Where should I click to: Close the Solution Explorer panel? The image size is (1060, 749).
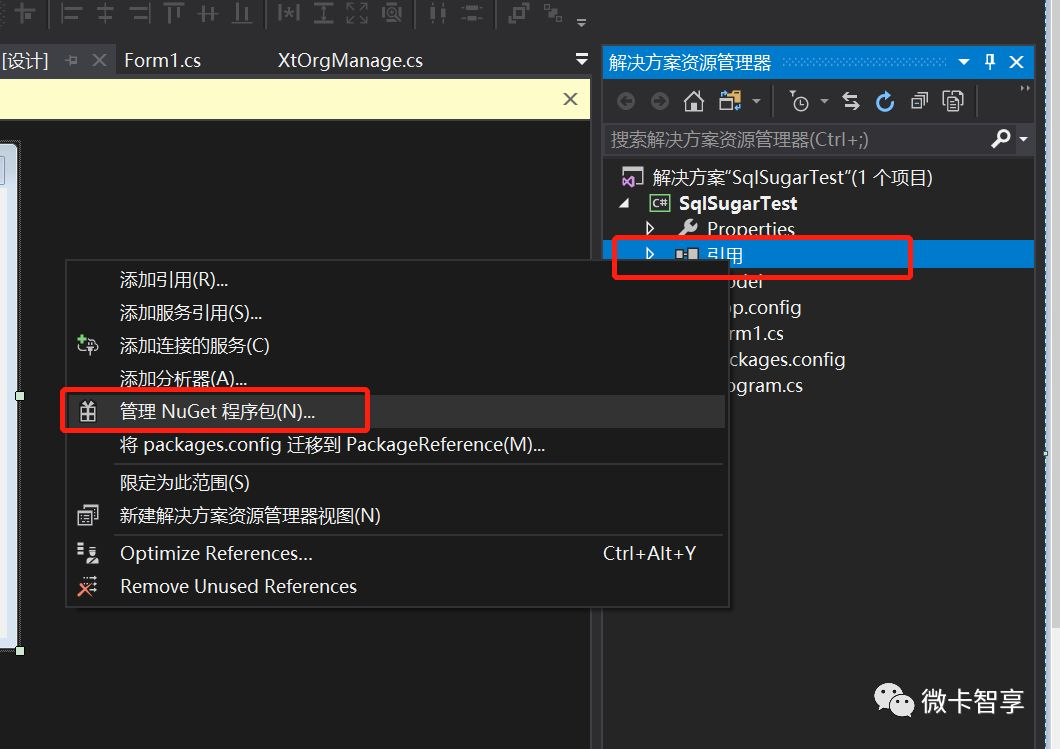[x=1016, y=62]
